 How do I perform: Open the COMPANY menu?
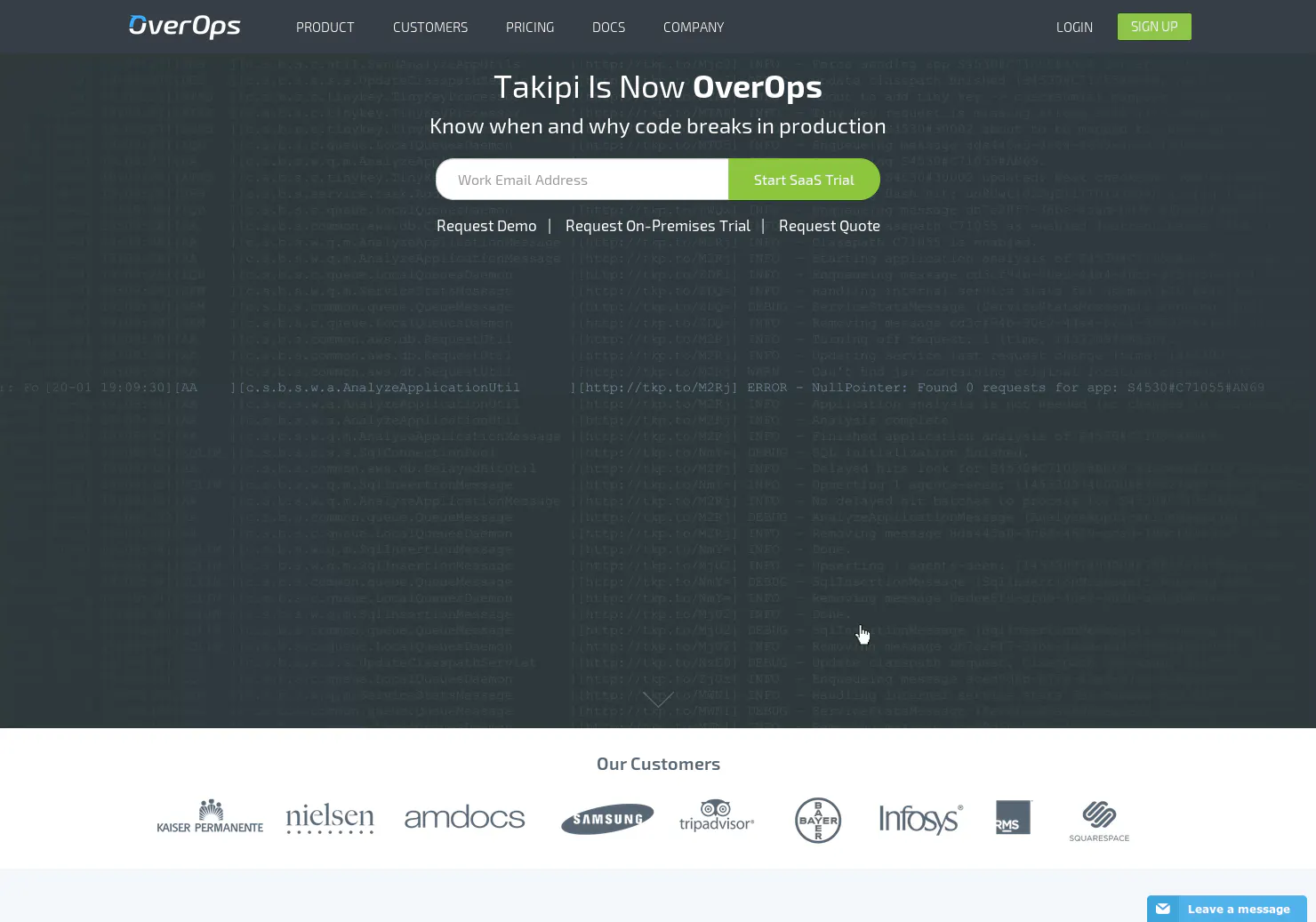click(x=694, y=28)
